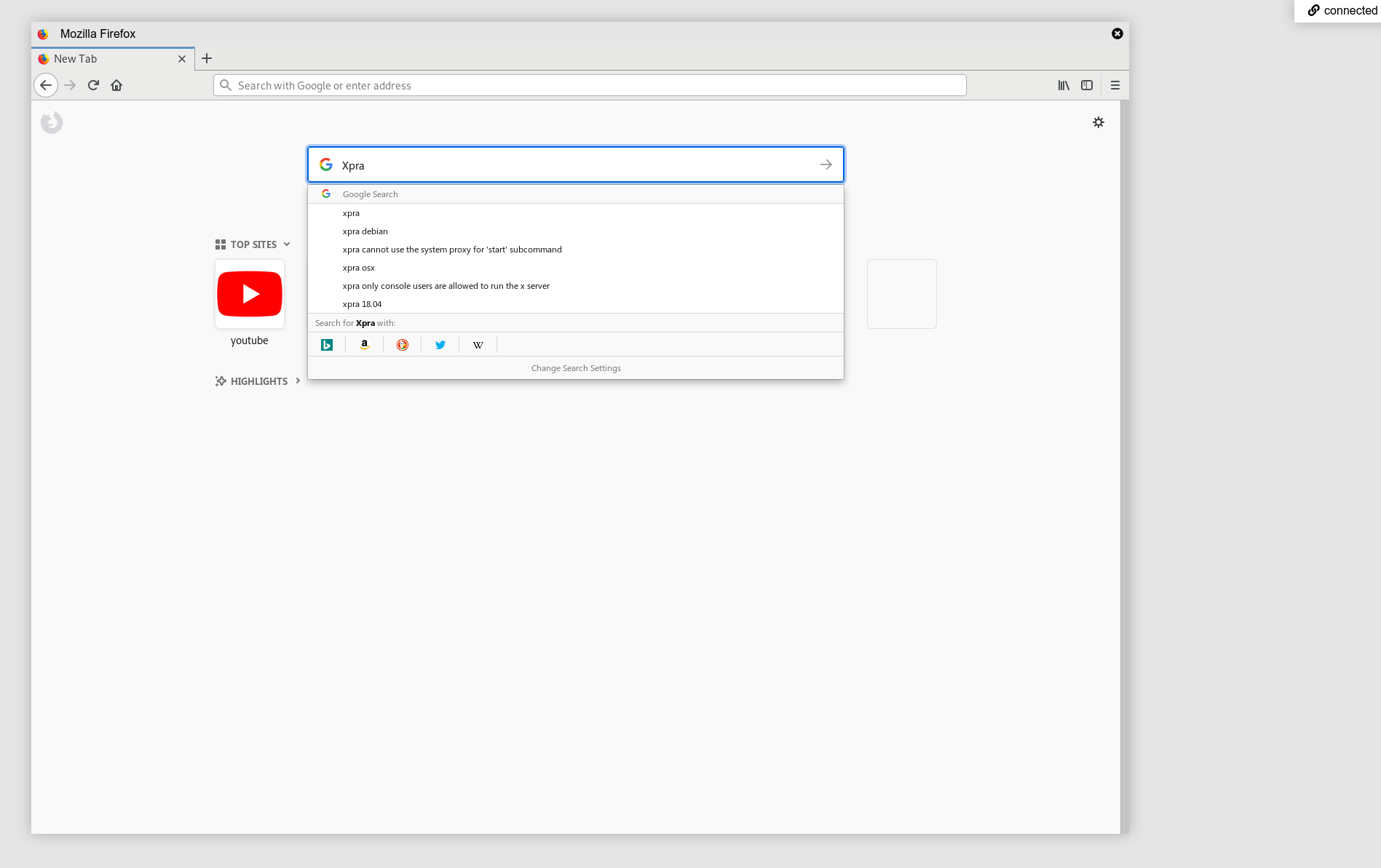Choose the 'xpra' suggestion

[576, 213]
